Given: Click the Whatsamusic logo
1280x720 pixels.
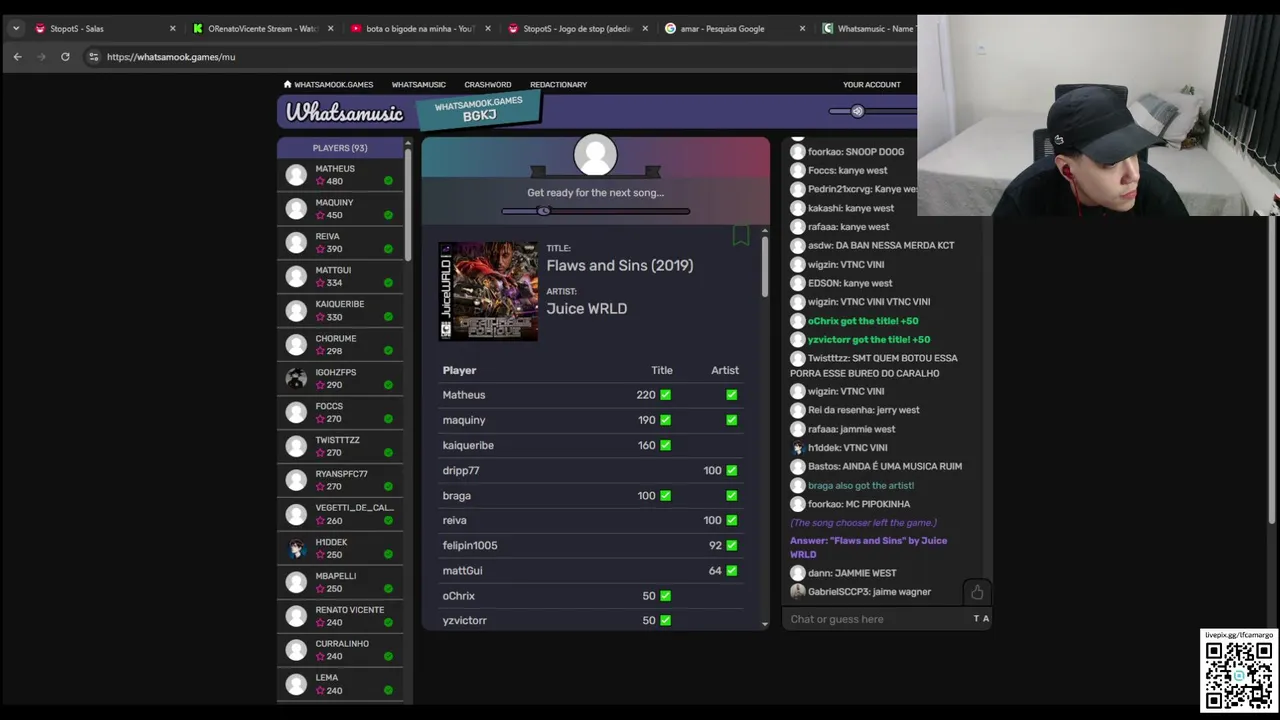Looking at the screenshot, I should (344, 113).
